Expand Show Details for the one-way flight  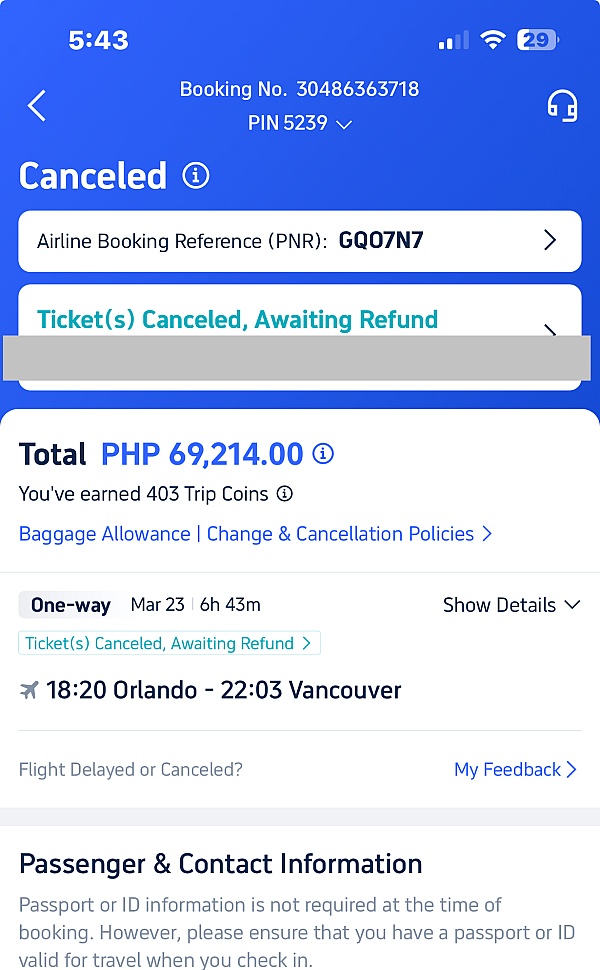(x=511, y=605)
